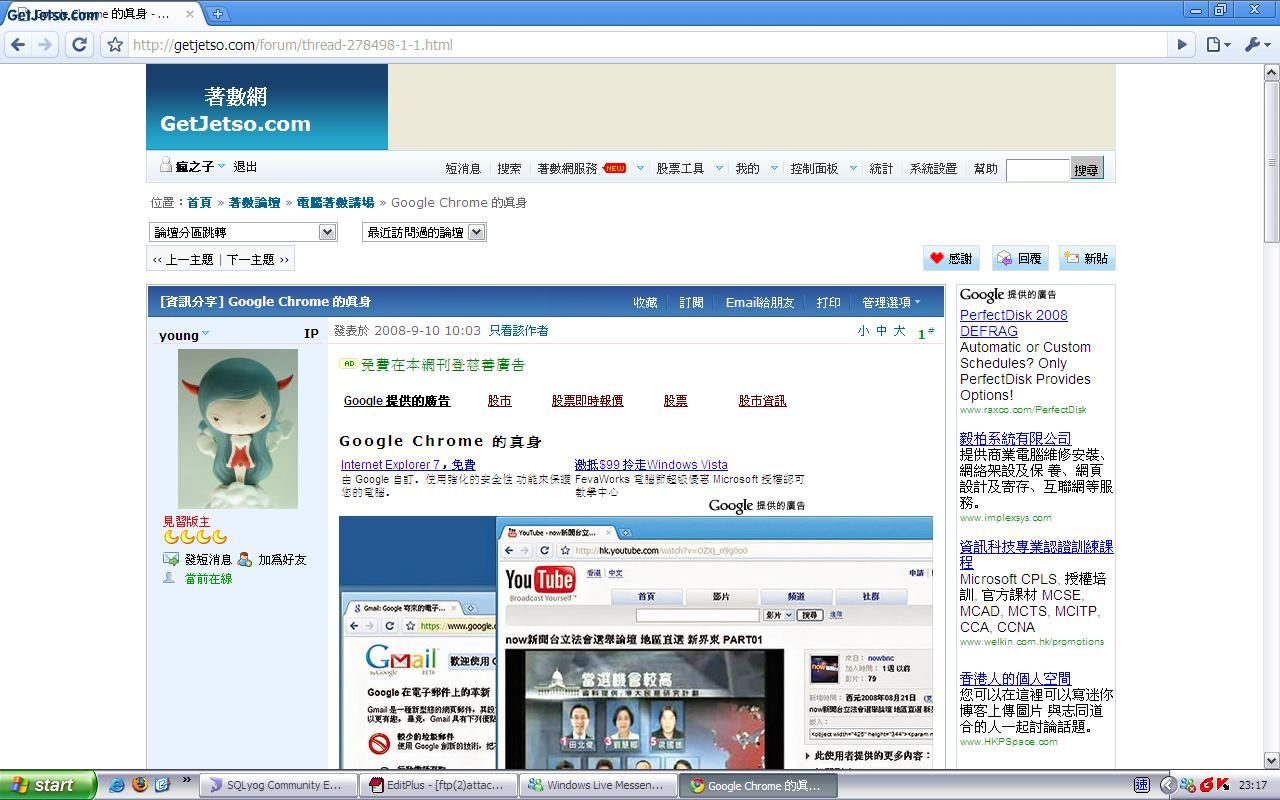The height and width of the screenshot is (800, 1280).
Task: Click 訂閱 in the thread header
Action: coord(692,302)
